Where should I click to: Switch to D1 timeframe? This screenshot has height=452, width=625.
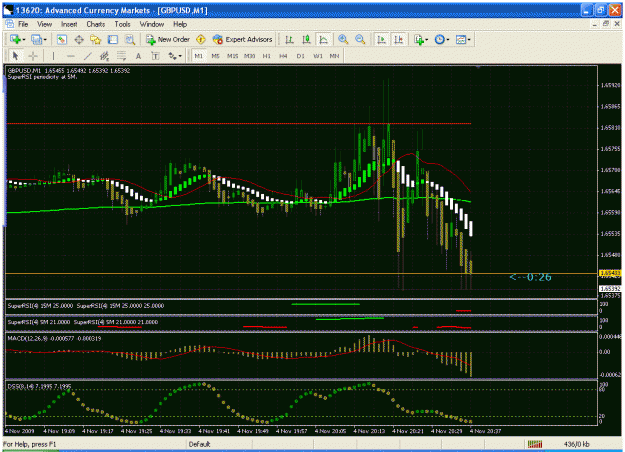[301, 56]
